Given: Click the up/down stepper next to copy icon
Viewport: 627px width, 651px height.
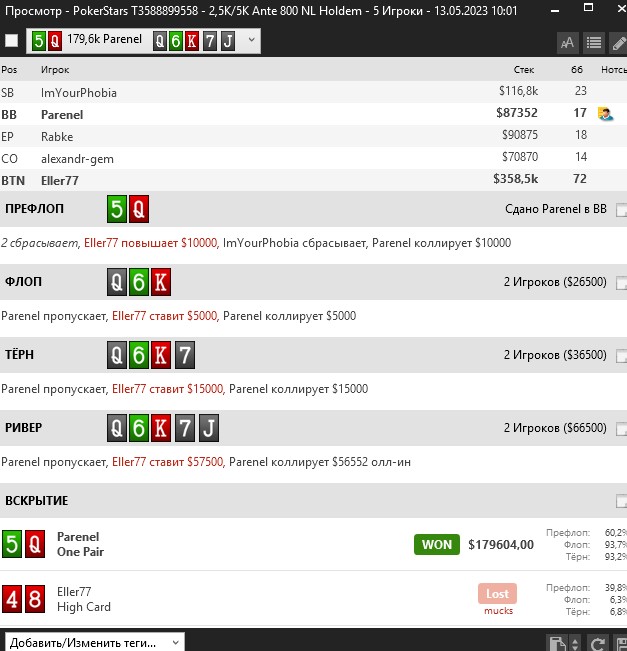Looking at the screenshot, I should coord(576,644).
